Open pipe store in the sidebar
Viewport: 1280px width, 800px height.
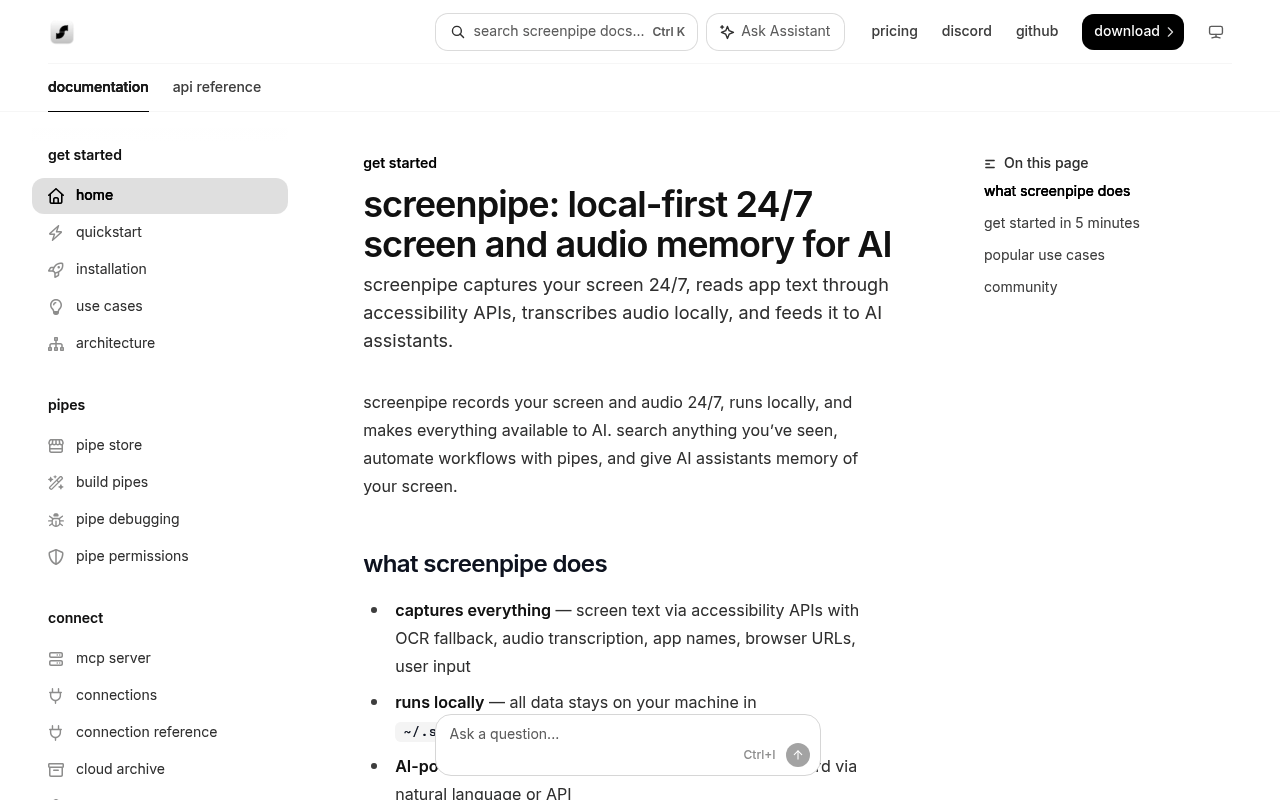coord(160,446)
